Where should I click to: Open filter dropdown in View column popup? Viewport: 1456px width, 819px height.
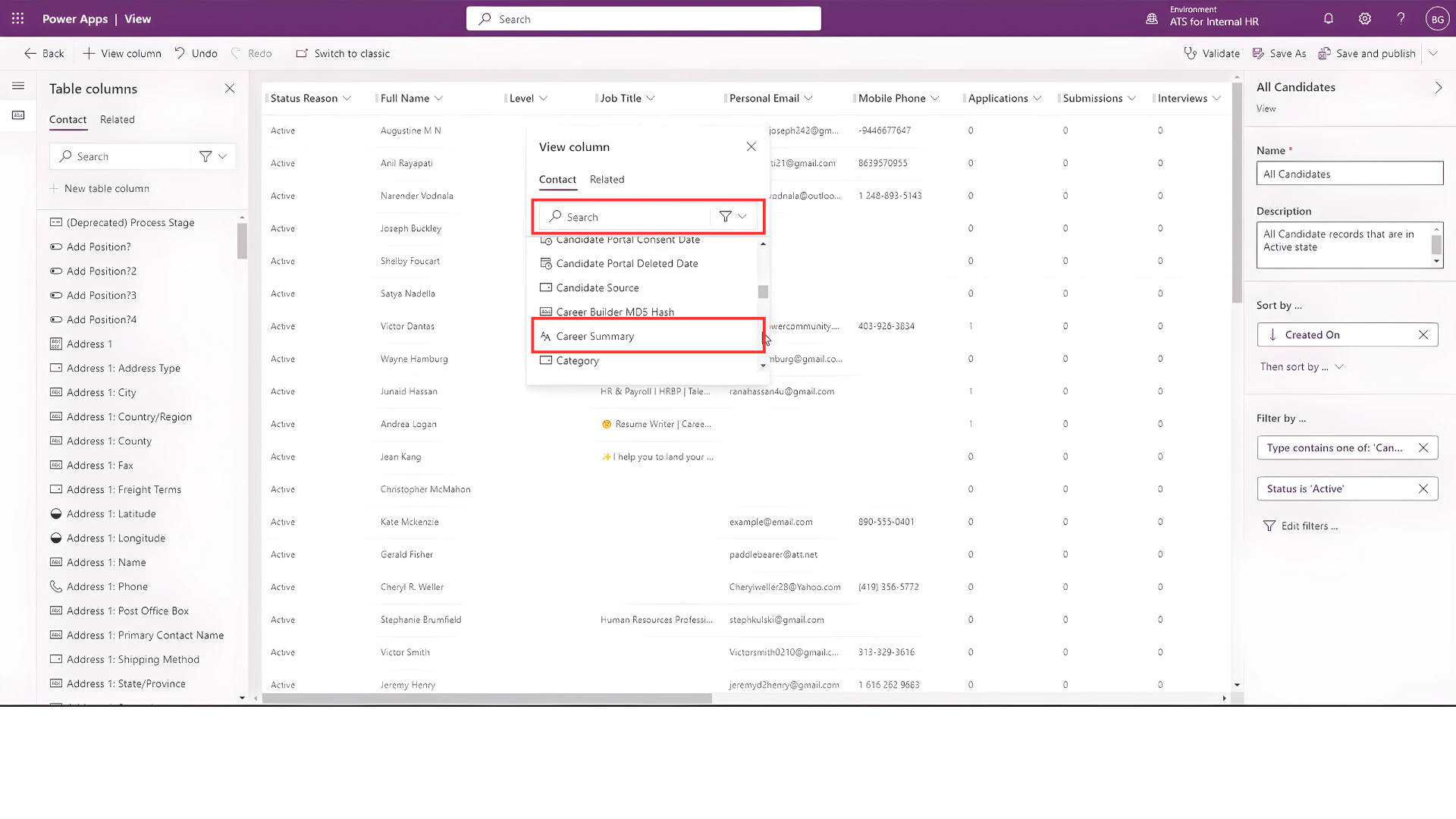(733, 217)
